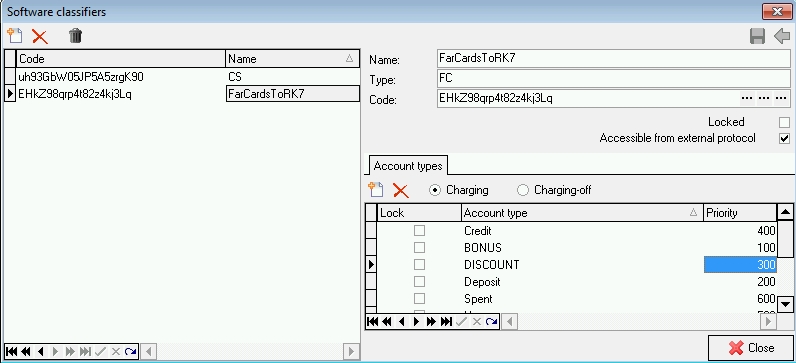Click middle ellipsis button in Code field
This screenshot has height=363, width=796.
click(764, 98)
